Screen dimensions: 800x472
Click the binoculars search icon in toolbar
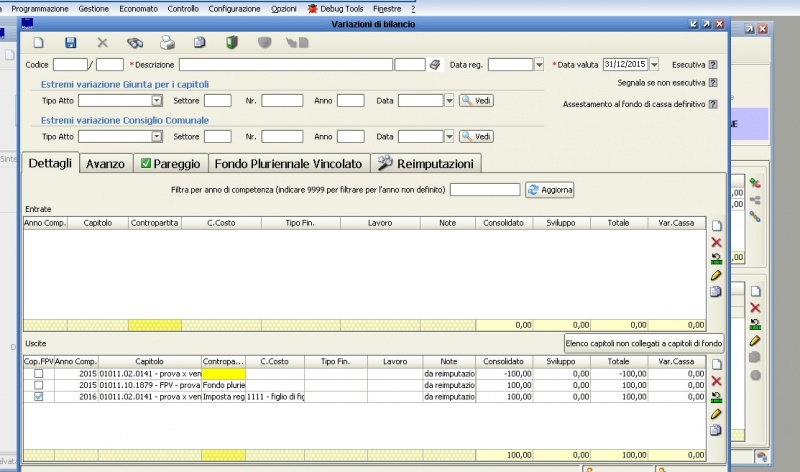[135, 43]
